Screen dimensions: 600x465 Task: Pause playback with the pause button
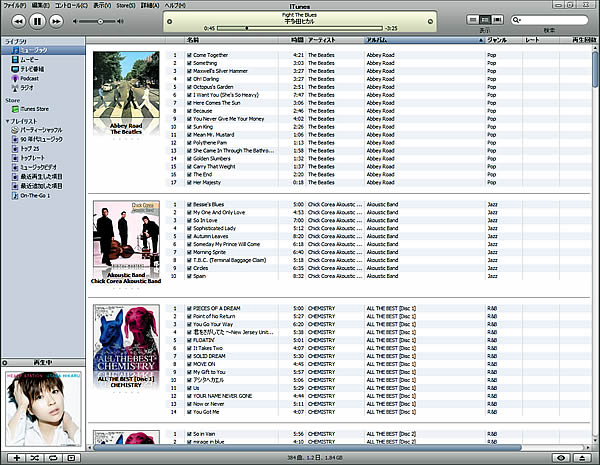pyautogui.click(x=37, y=21)
